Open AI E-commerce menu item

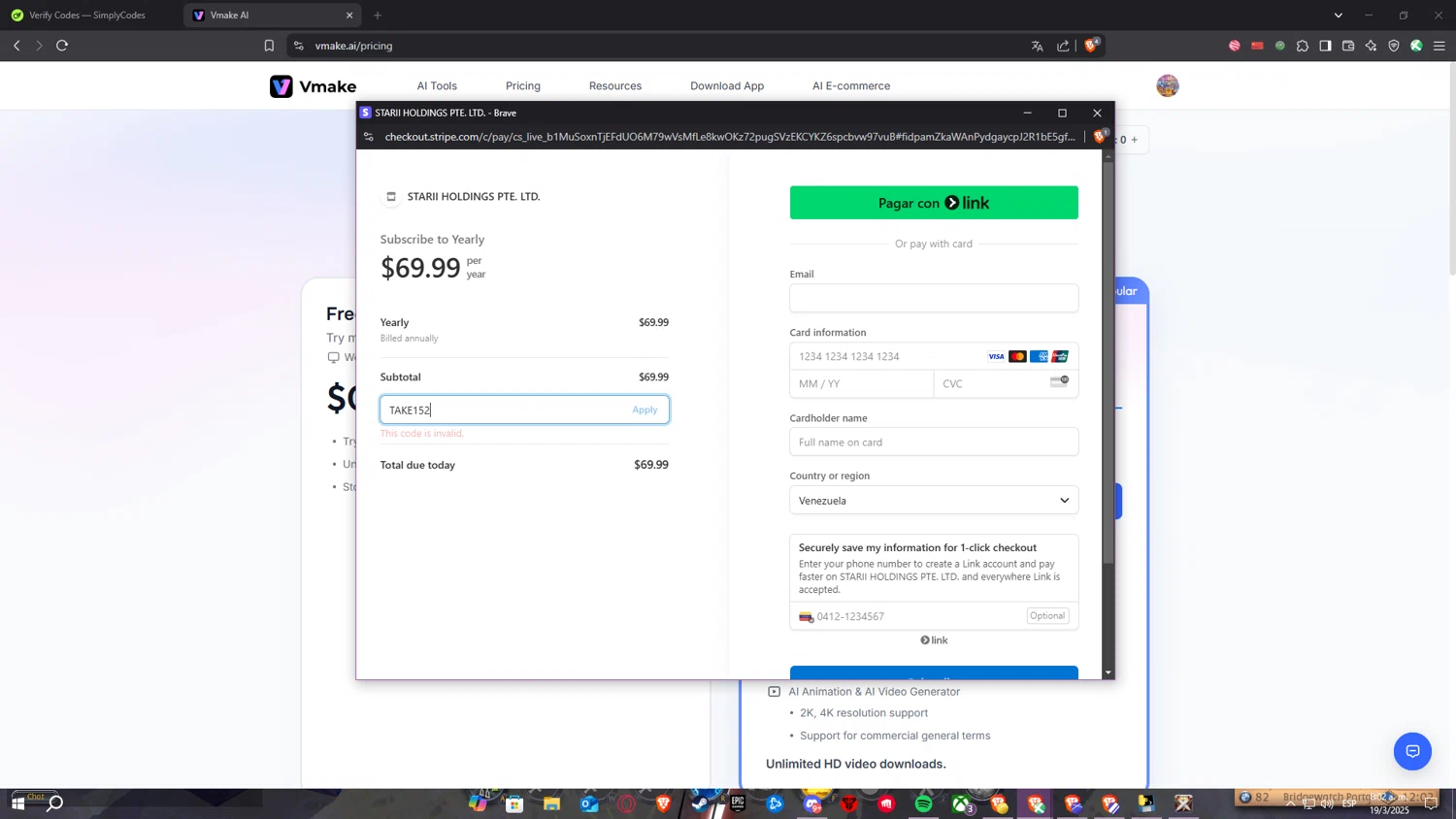click(x=851, y=85)
